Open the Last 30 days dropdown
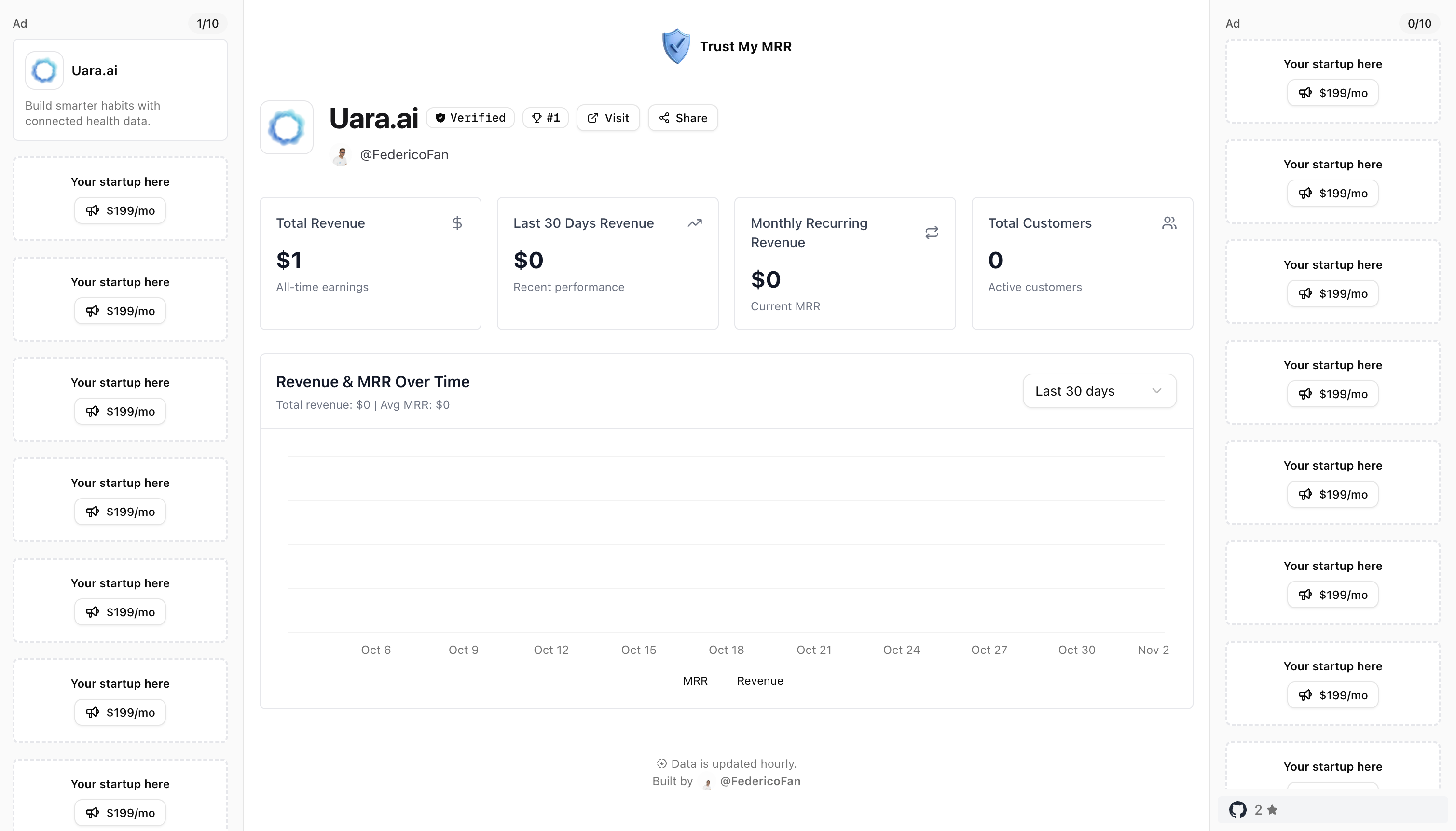Screen dimensions: 1456x831 tap(1099, 391)
